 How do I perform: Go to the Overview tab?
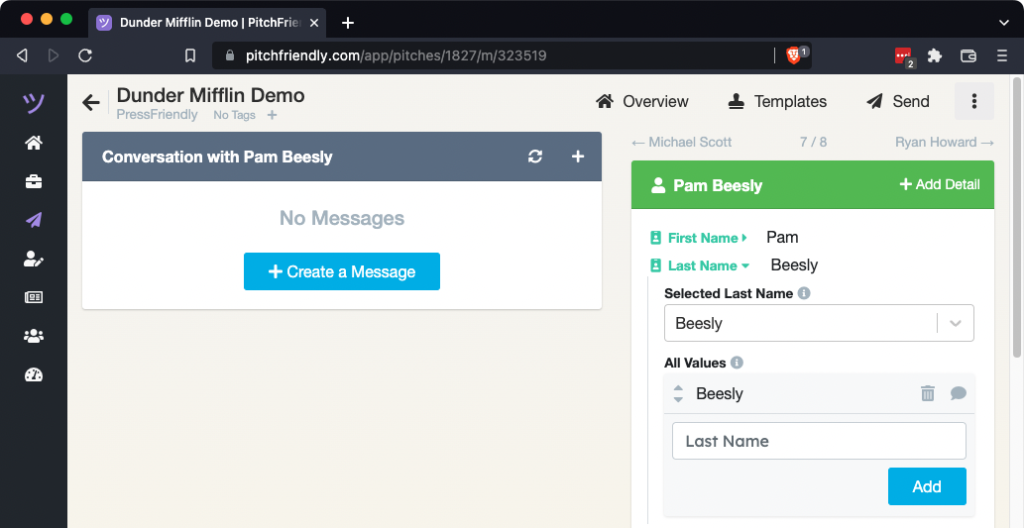(x=642, y=101)
